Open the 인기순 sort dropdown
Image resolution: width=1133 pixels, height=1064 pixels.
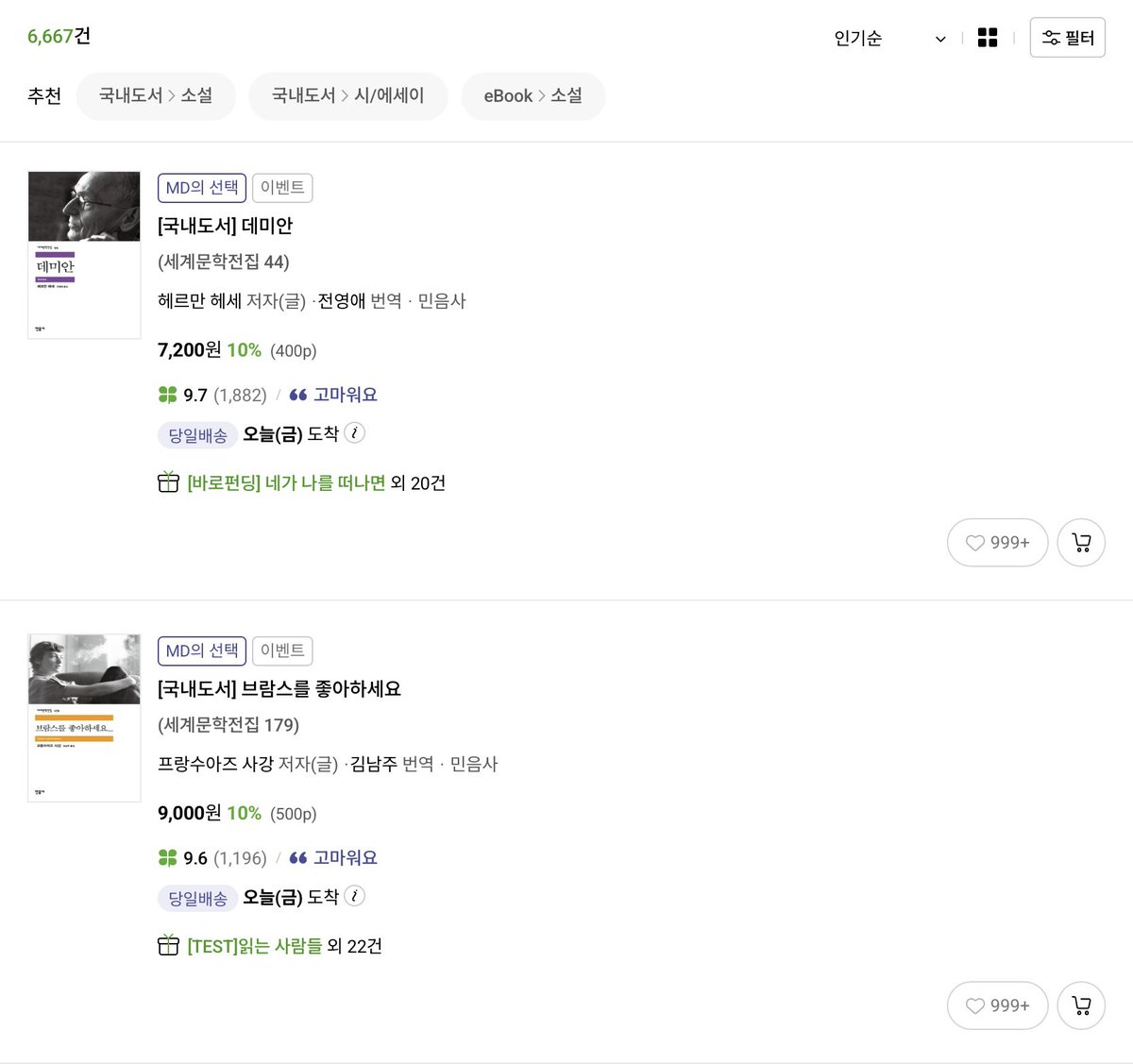tap(889, 38)
